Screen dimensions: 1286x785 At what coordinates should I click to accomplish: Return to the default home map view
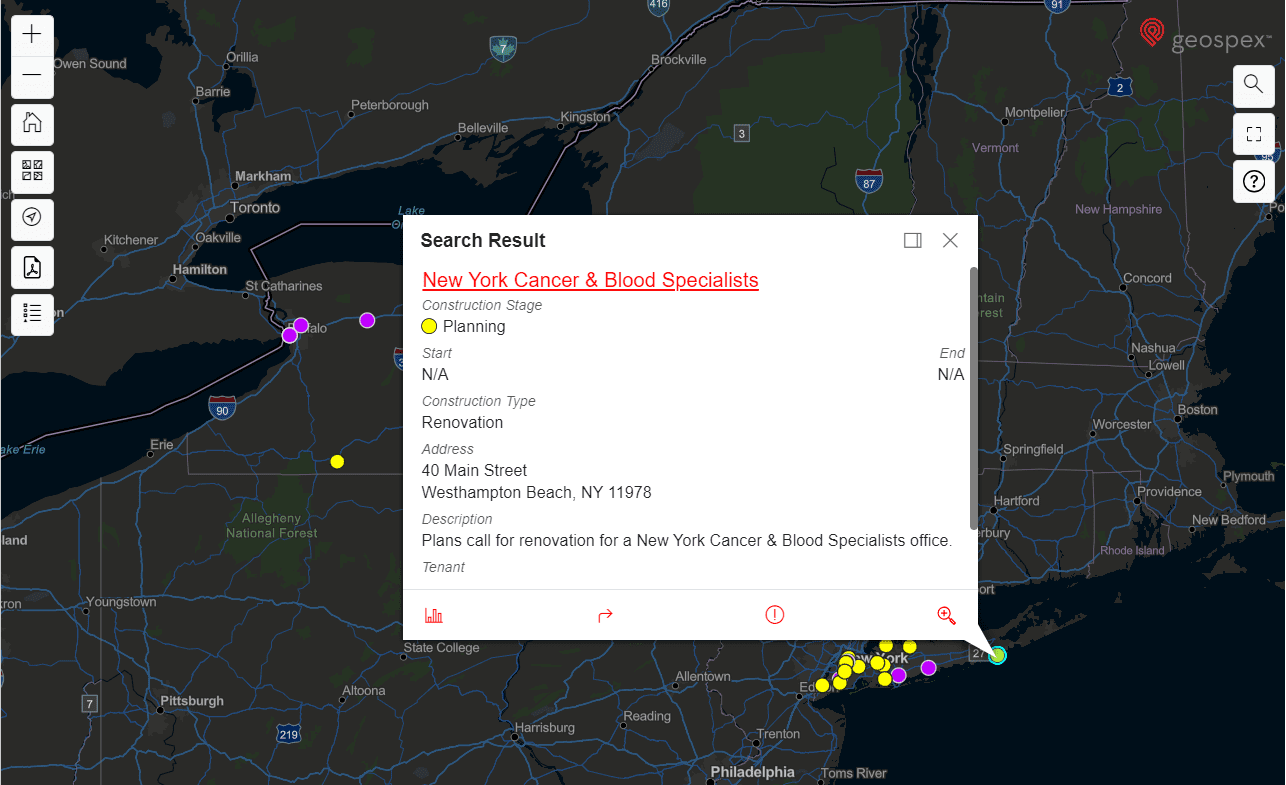click(x=32, y=124)
